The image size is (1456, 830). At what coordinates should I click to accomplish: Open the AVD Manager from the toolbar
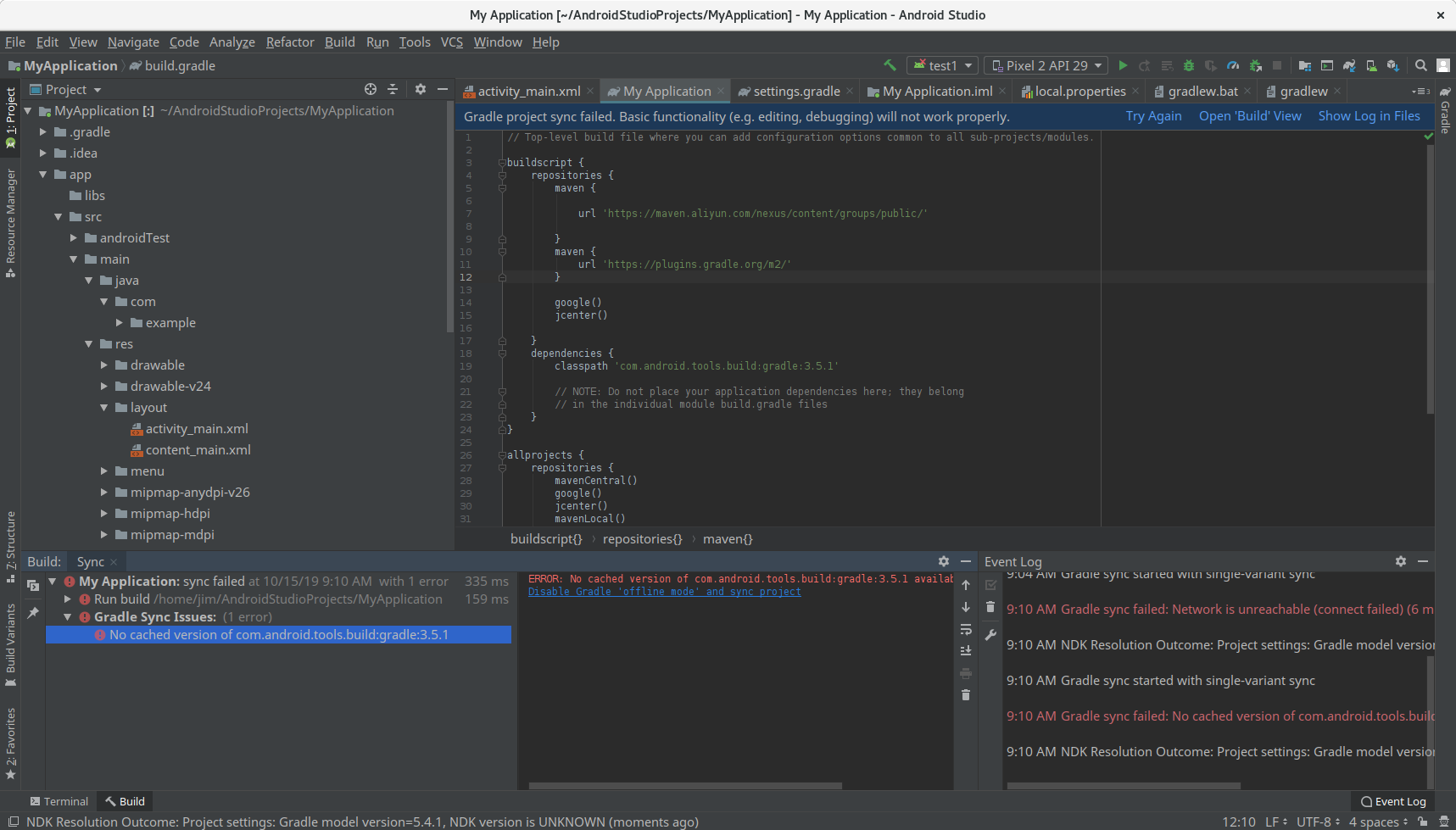coord(1370,64)
